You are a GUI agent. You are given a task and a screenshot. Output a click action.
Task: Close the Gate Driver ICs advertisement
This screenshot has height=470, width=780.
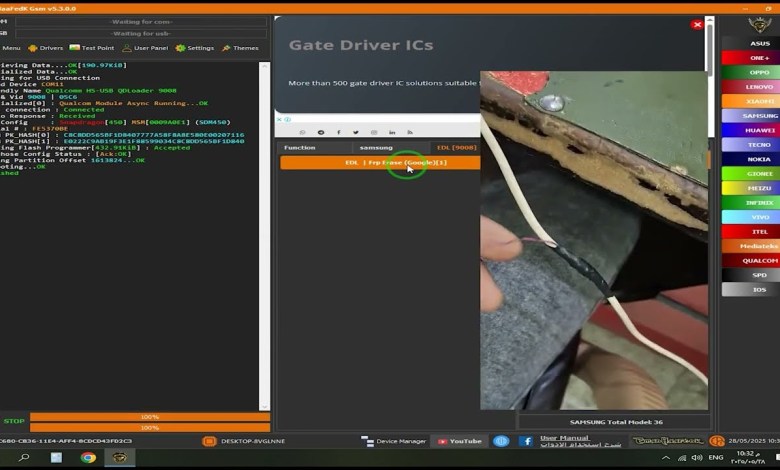(x=697, y=24)
